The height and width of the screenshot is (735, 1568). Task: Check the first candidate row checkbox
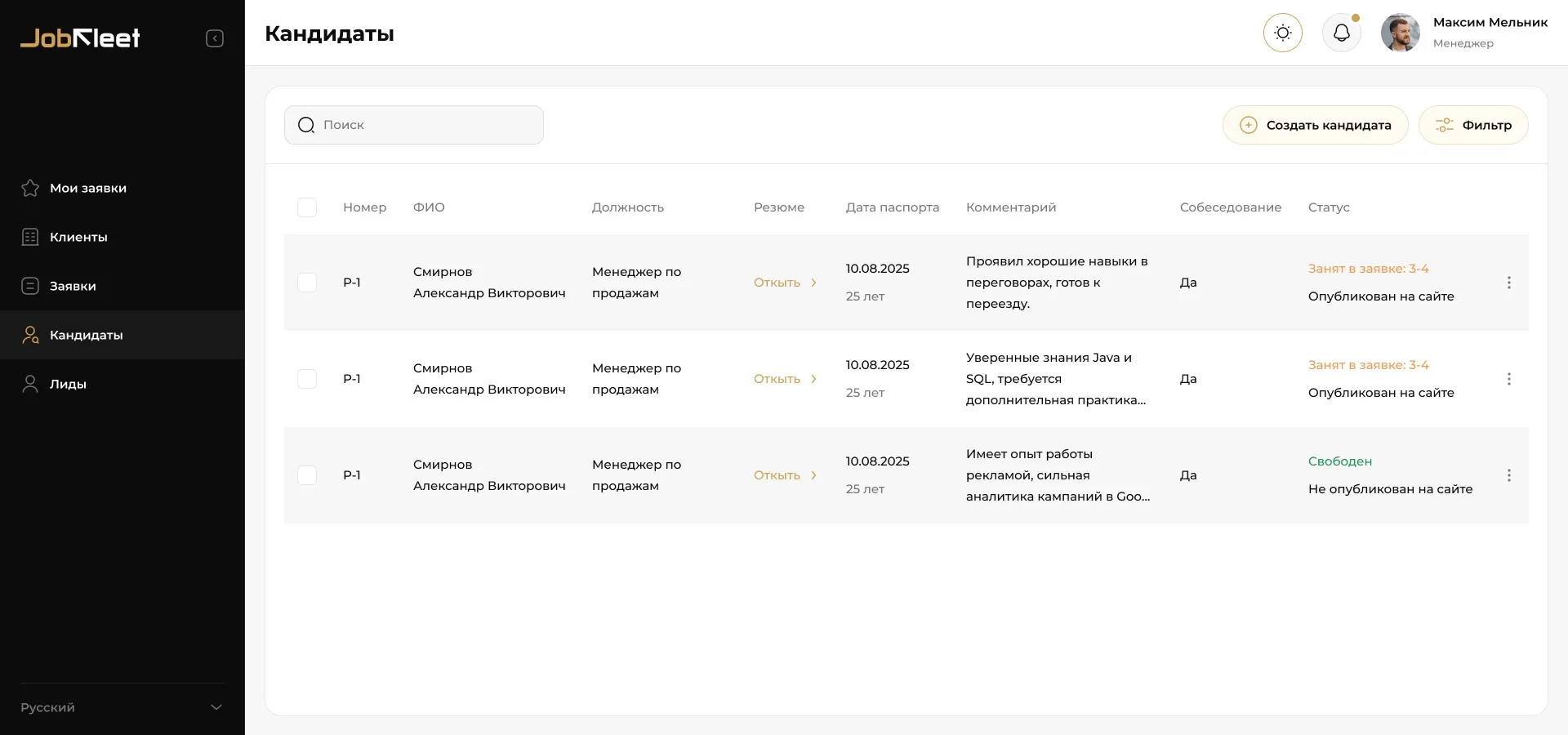307,283
